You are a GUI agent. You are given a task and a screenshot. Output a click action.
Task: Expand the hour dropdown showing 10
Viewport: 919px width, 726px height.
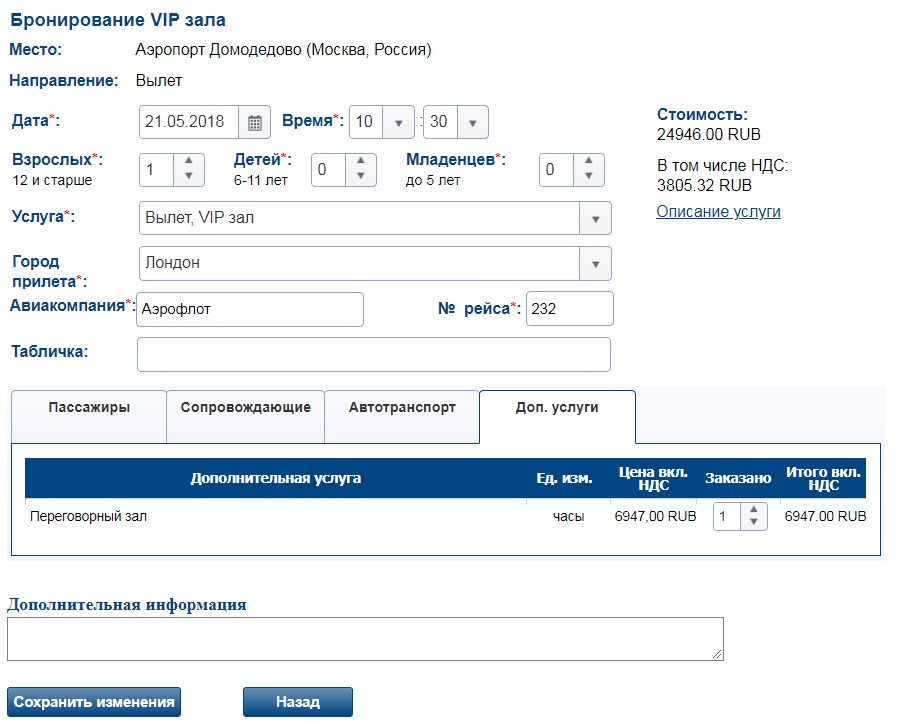click(398, 123)
